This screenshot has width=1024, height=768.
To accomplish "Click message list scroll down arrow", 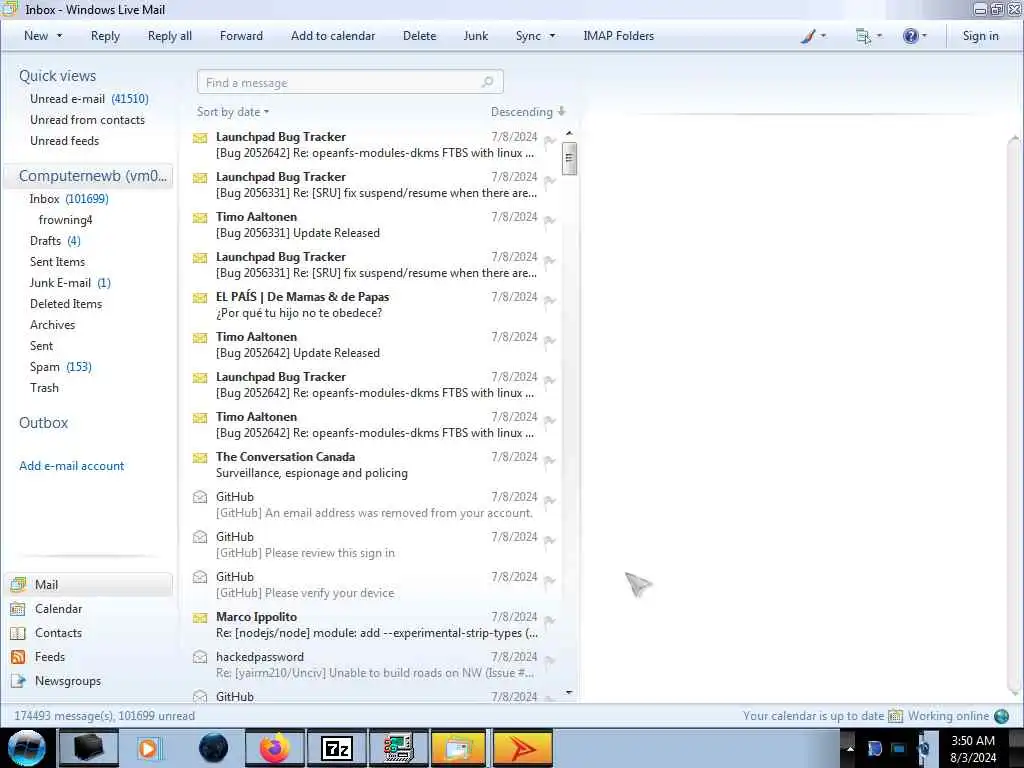I will [569, 692].
